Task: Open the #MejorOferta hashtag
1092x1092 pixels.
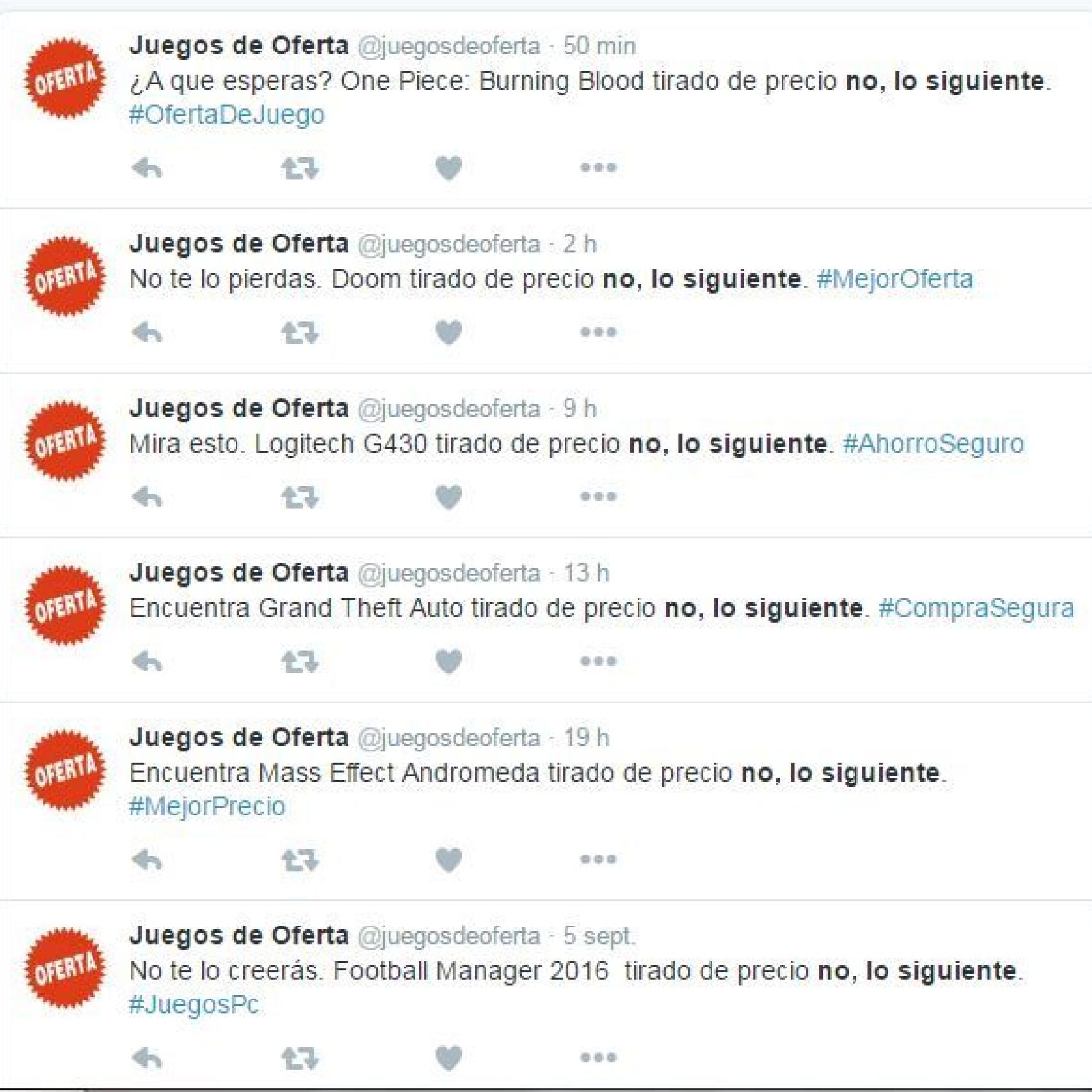Action: 895,279
